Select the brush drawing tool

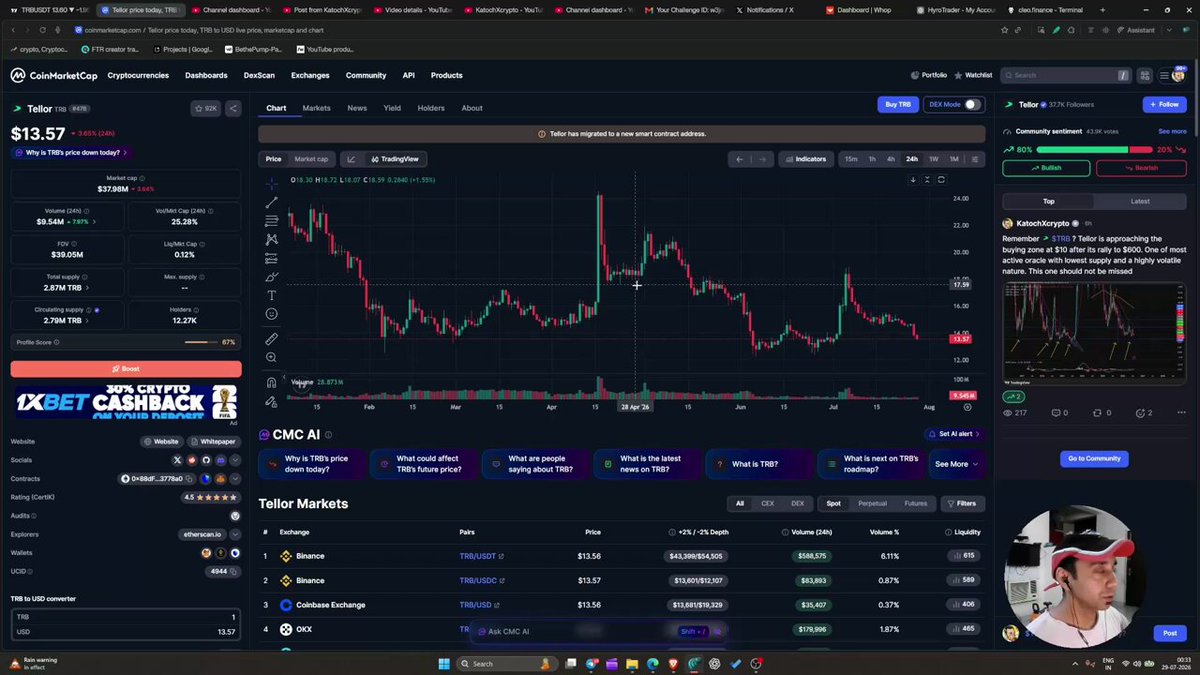(271, 277)
